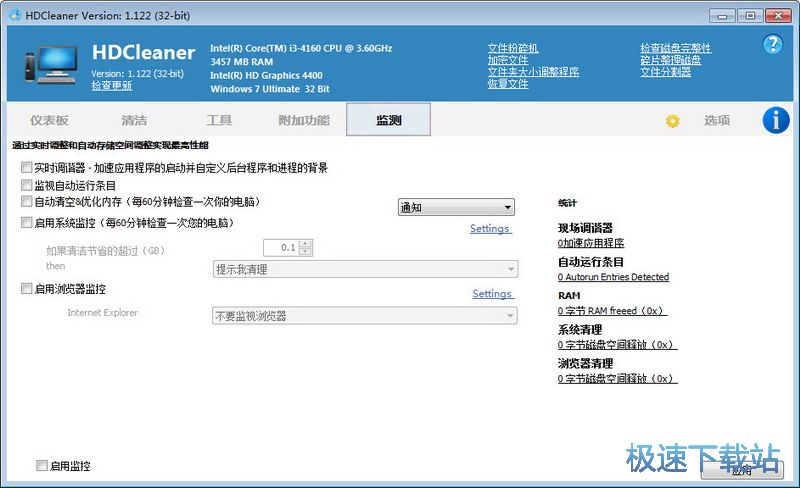Click 系统清理 disk space freed link

point(617,345)
